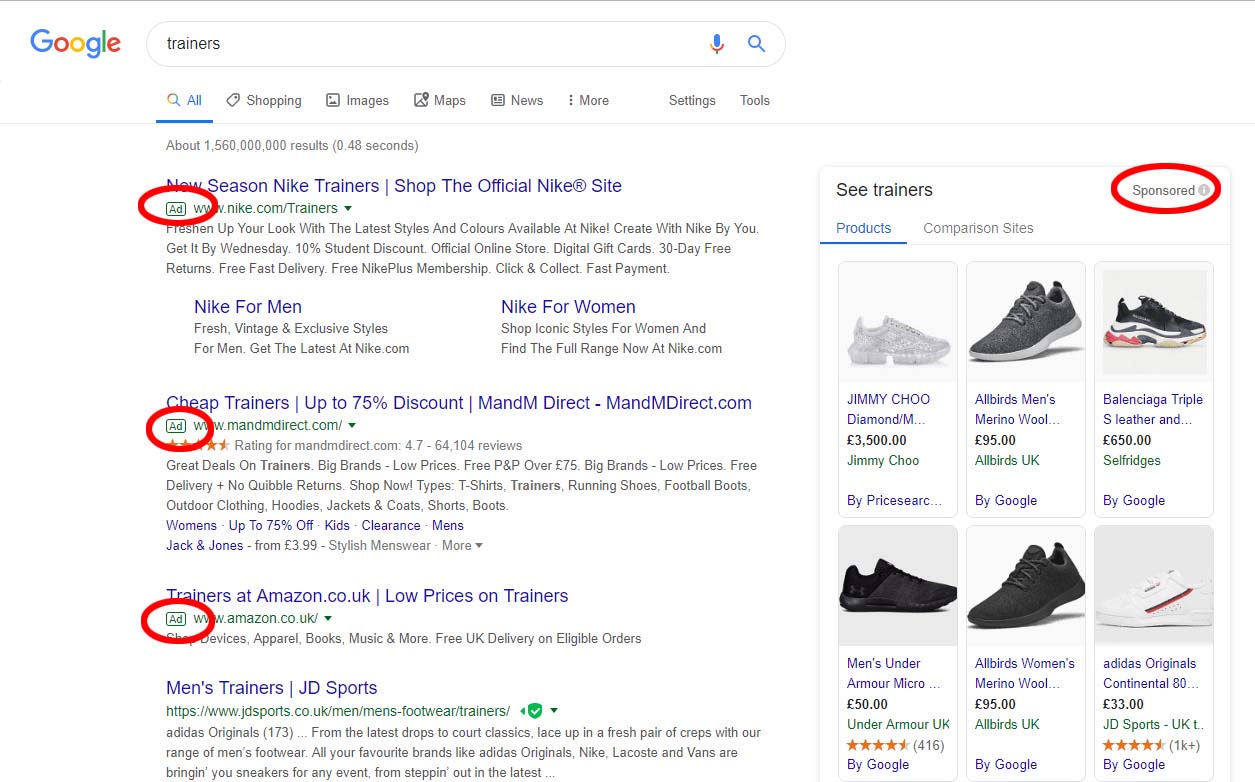Click the blue search magnifier icon
Image resolution: width=1255 pixels, height=782 pixels.
click(x=757, y=44)
